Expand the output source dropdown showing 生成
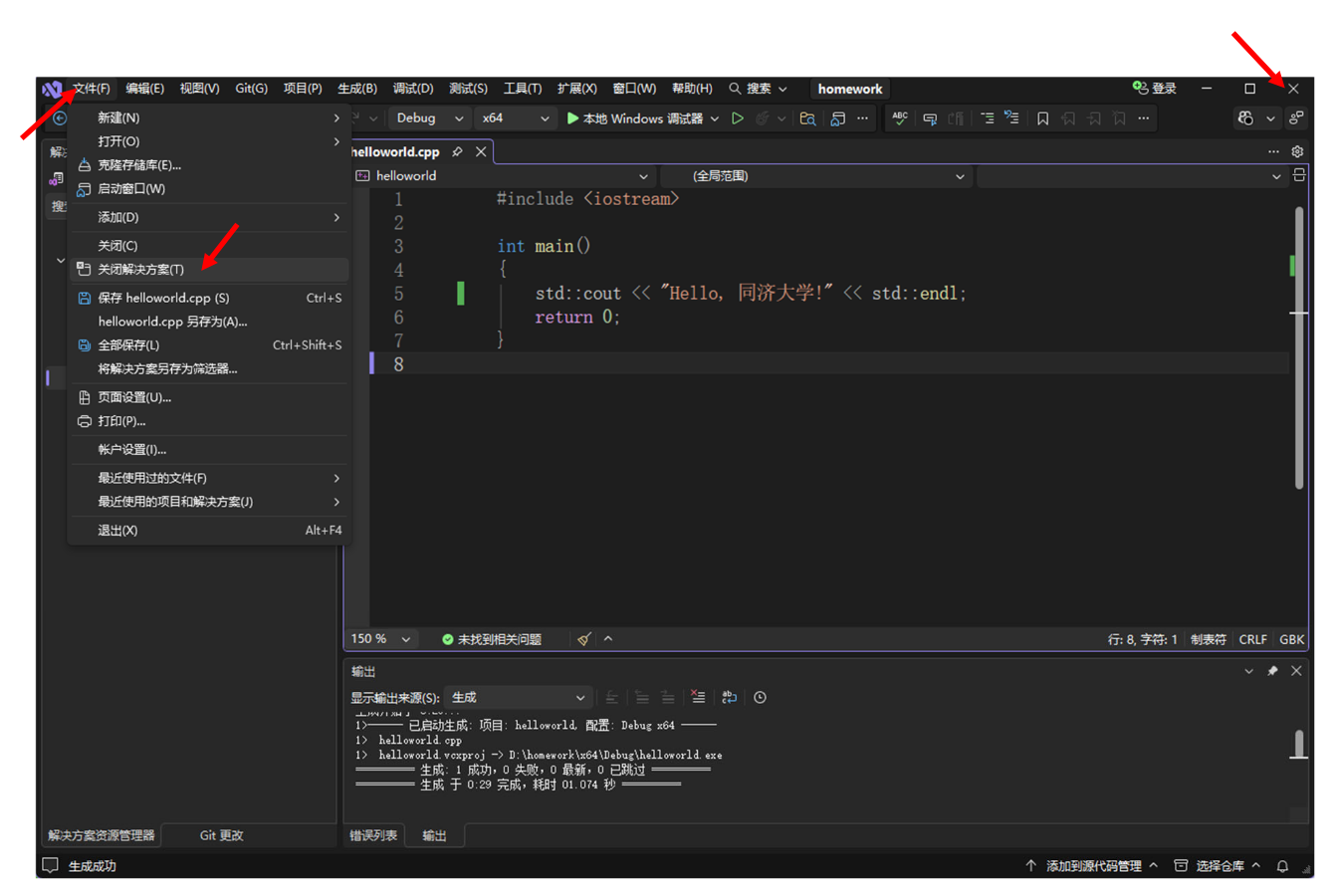 point(518,698)
